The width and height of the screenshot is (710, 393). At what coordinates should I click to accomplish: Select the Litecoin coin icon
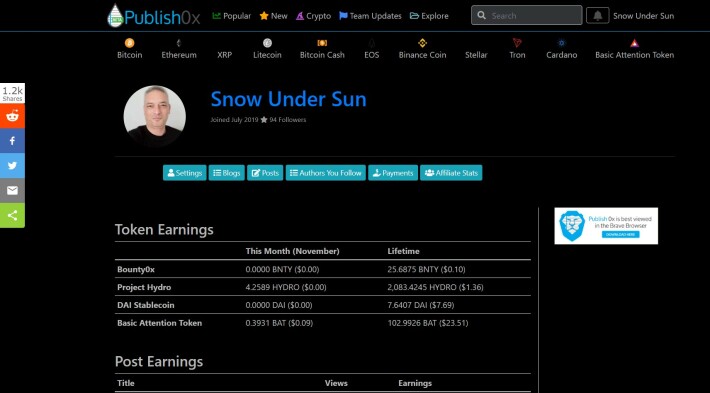click(x=267, y=43)
